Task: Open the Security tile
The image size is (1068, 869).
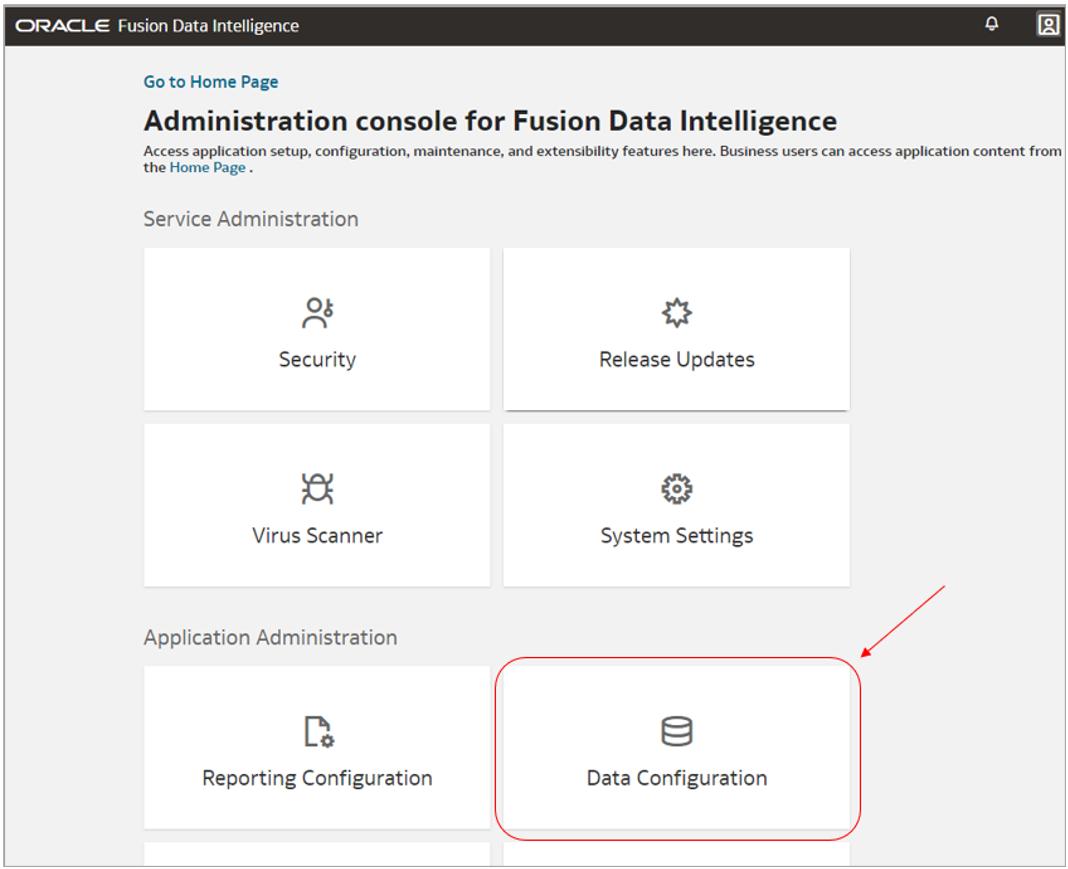Action: coord(317,330)
